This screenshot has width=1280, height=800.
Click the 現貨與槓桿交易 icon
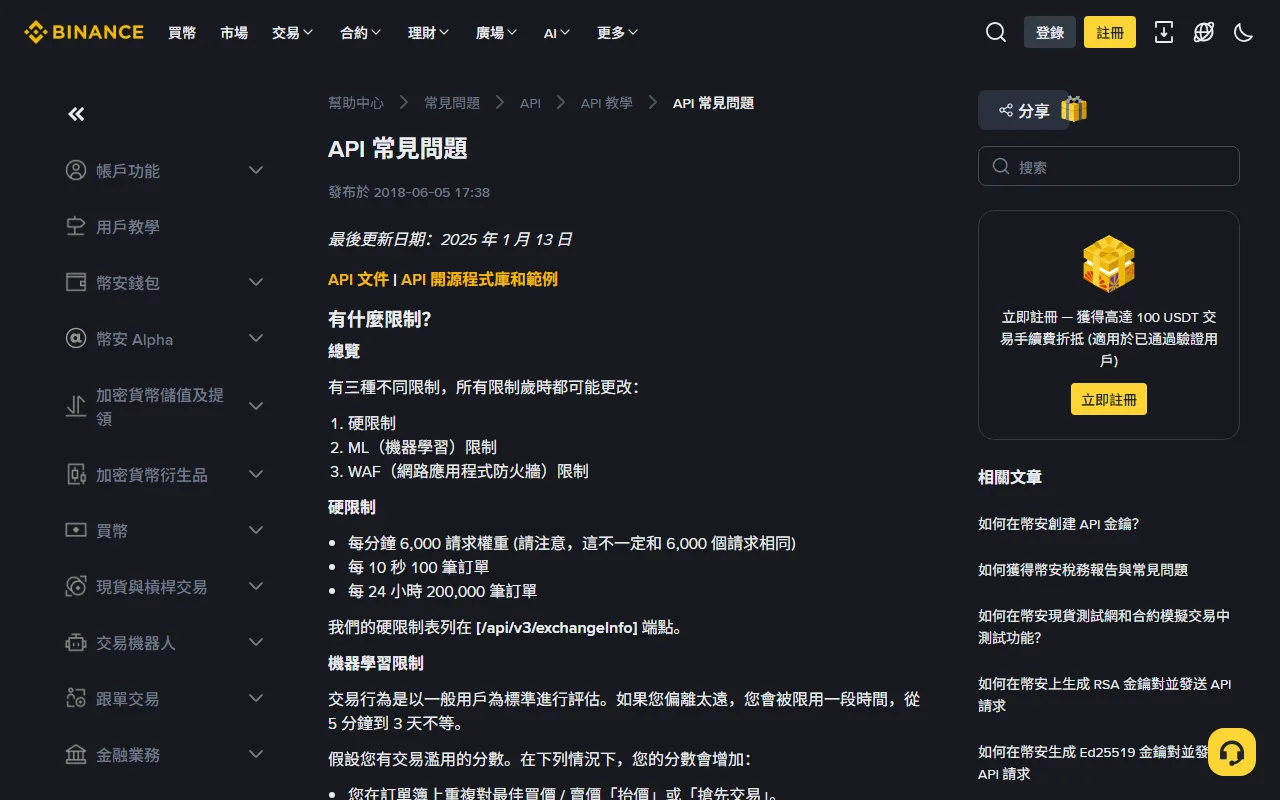click(76, 586)
